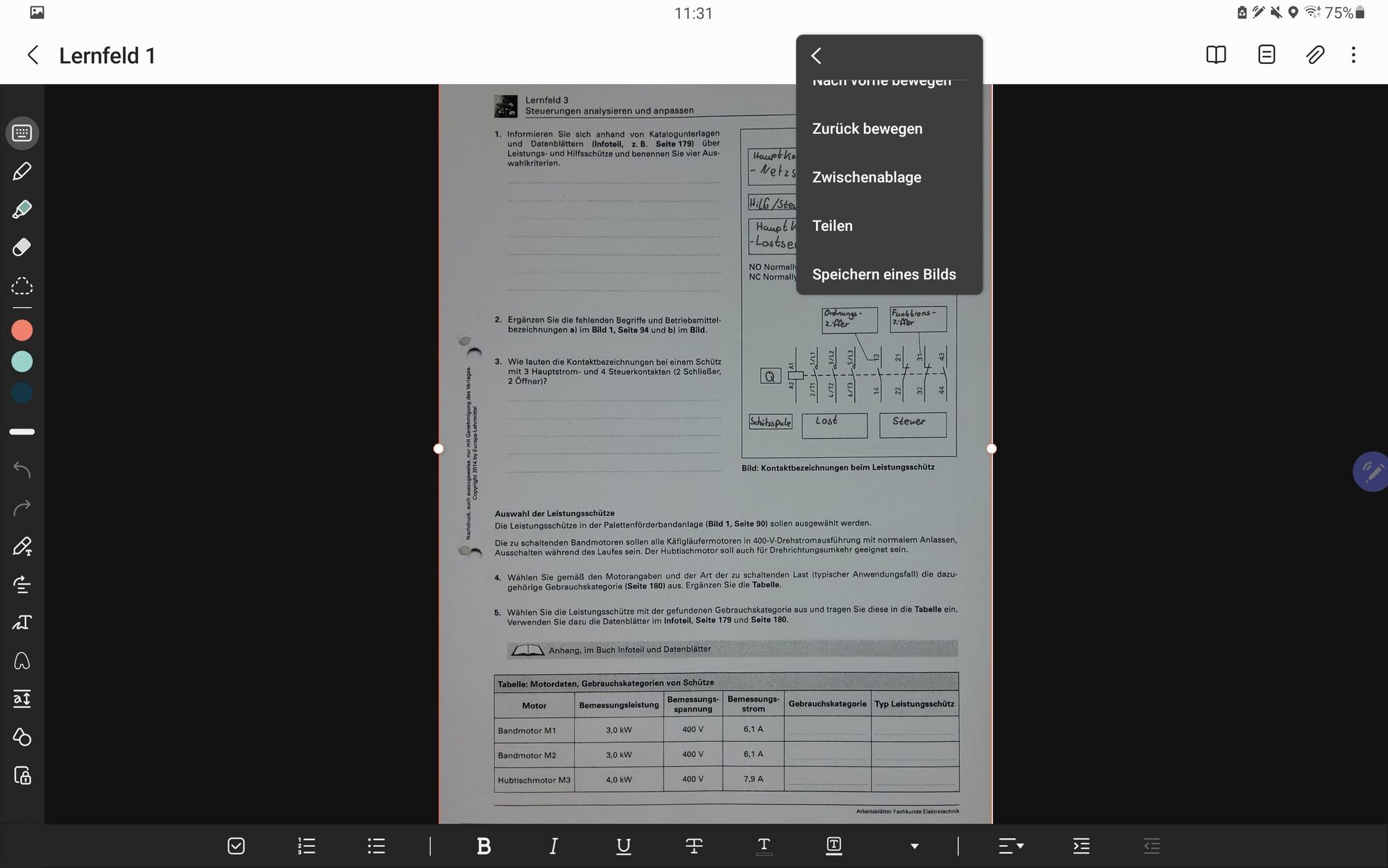This screenshot has height=868, width=1388.
Task: Grab the right image resize handle
Action: [991, 448]
